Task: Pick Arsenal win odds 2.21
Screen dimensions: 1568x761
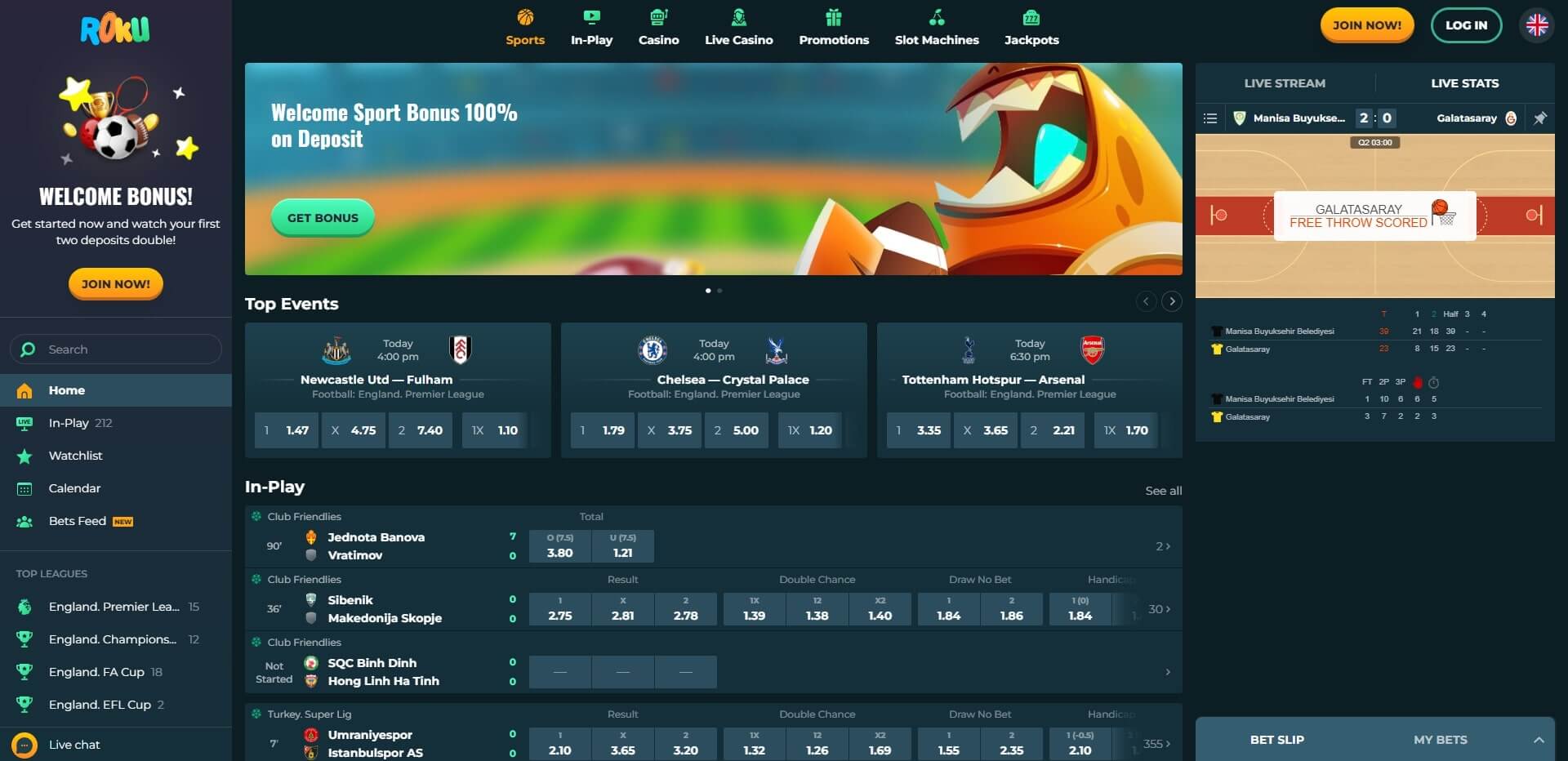Action: [x=1053, y=430]
